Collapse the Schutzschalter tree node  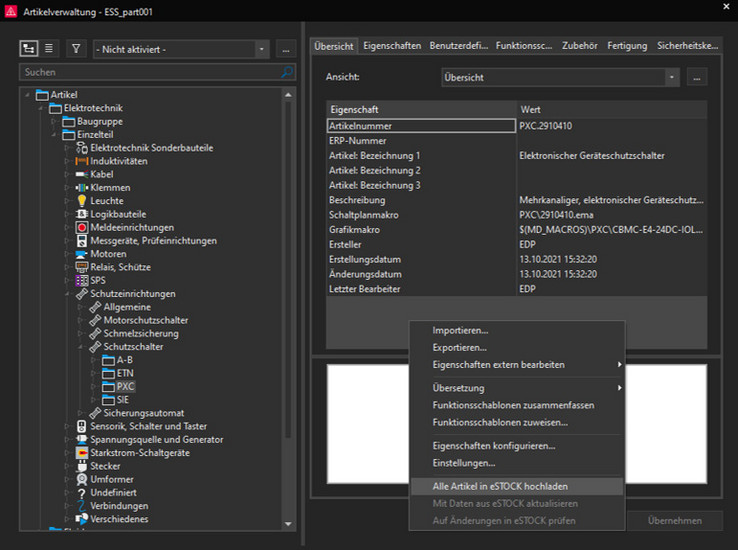[x=80, y=347]
